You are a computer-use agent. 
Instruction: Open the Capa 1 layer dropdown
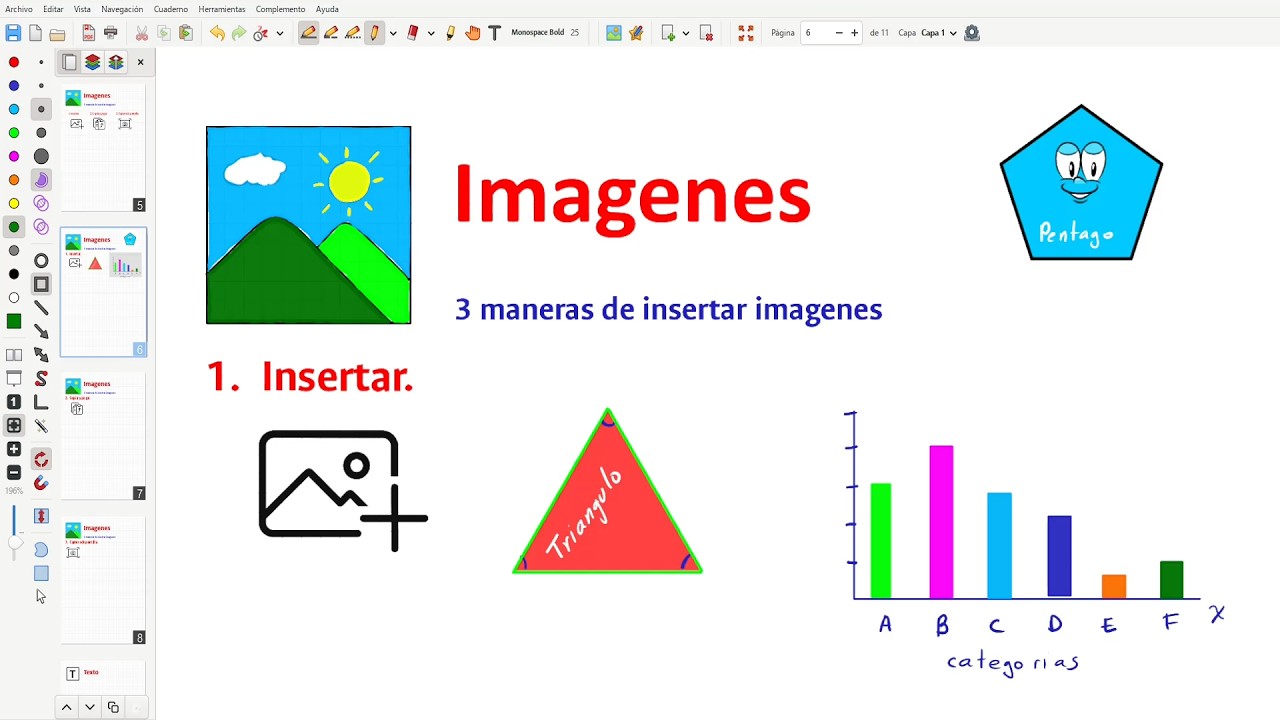[939, 33]
